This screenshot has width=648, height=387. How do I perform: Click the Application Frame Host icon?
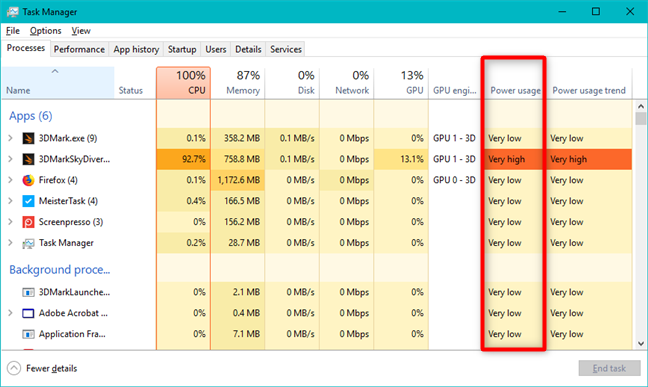tap(28, 334)
